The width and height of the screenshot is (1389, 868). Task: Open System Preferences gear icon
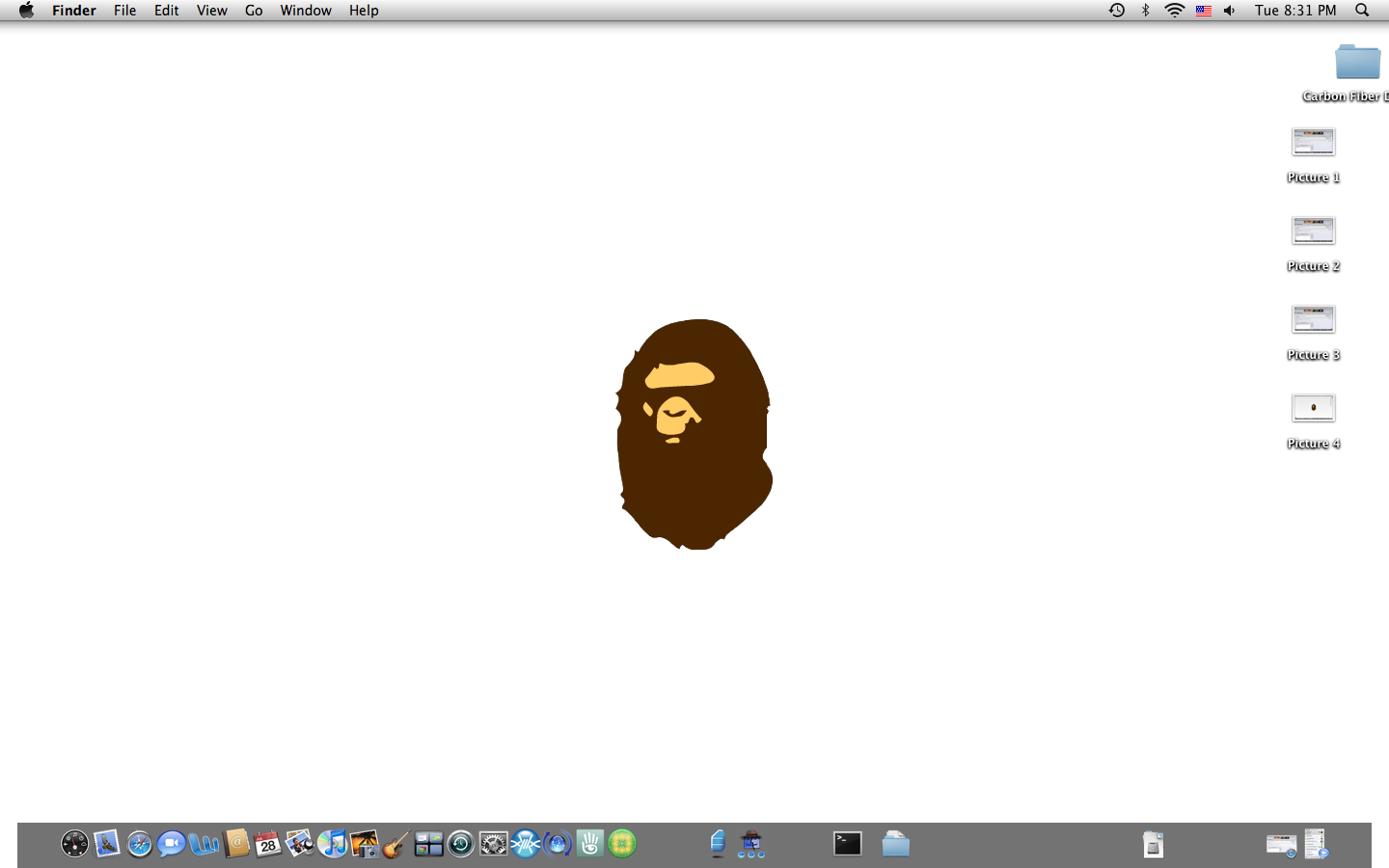point(493,844)
